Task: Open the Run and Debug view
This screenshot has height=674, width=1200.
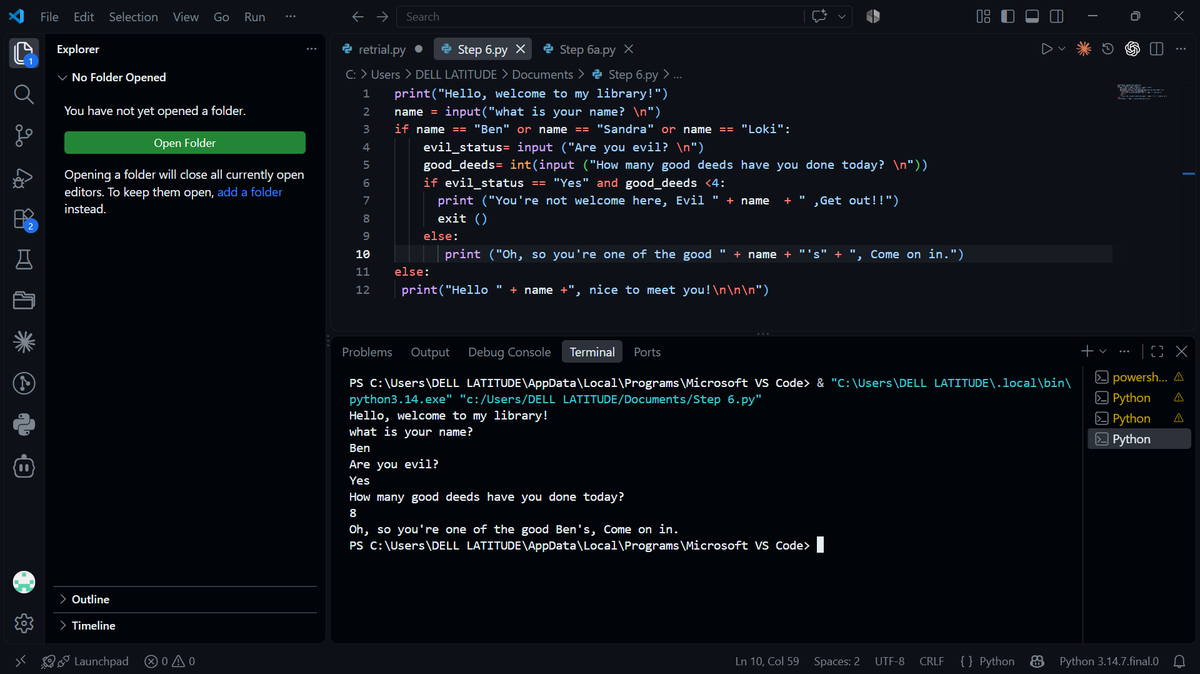Action: coord(24,177)
